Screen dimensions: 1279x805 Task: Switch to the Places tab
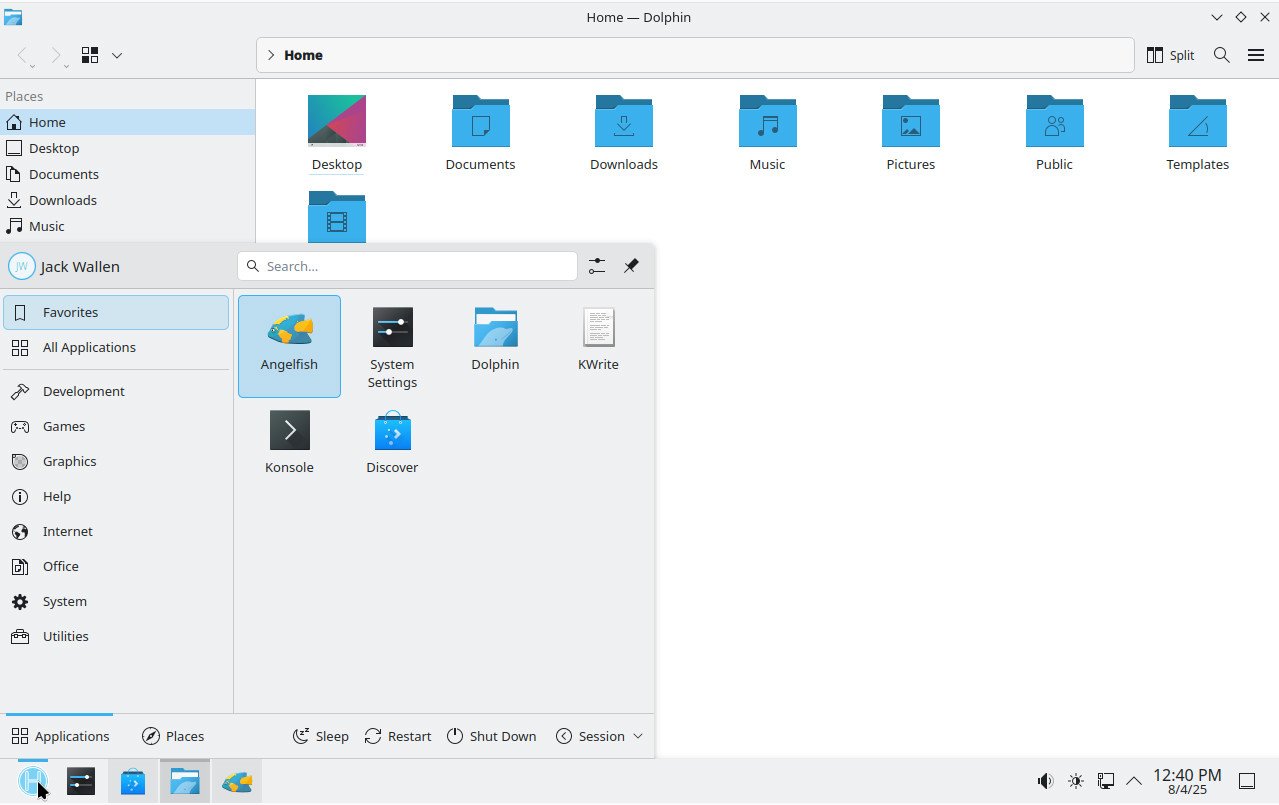(173, 736)
